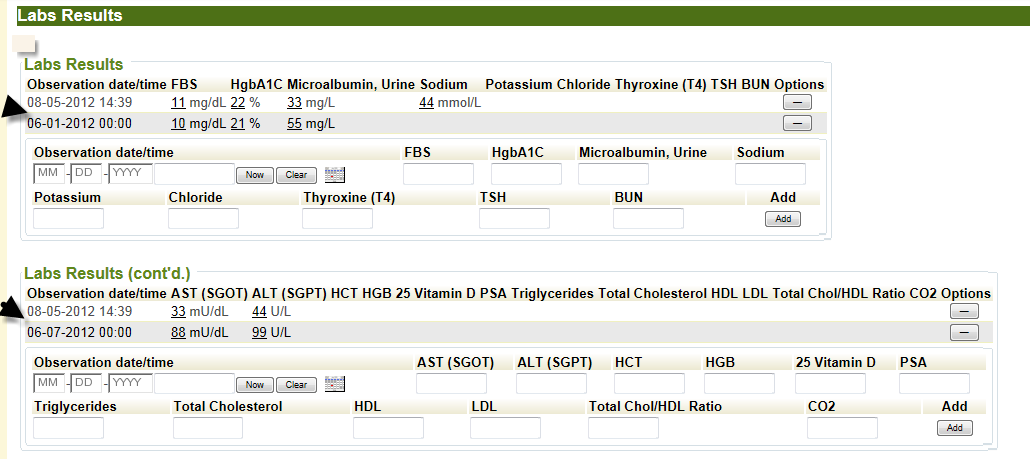Open calendar picker in Labs Results (cont'd.) form
1030x459 pixels.
coord(335,384)
